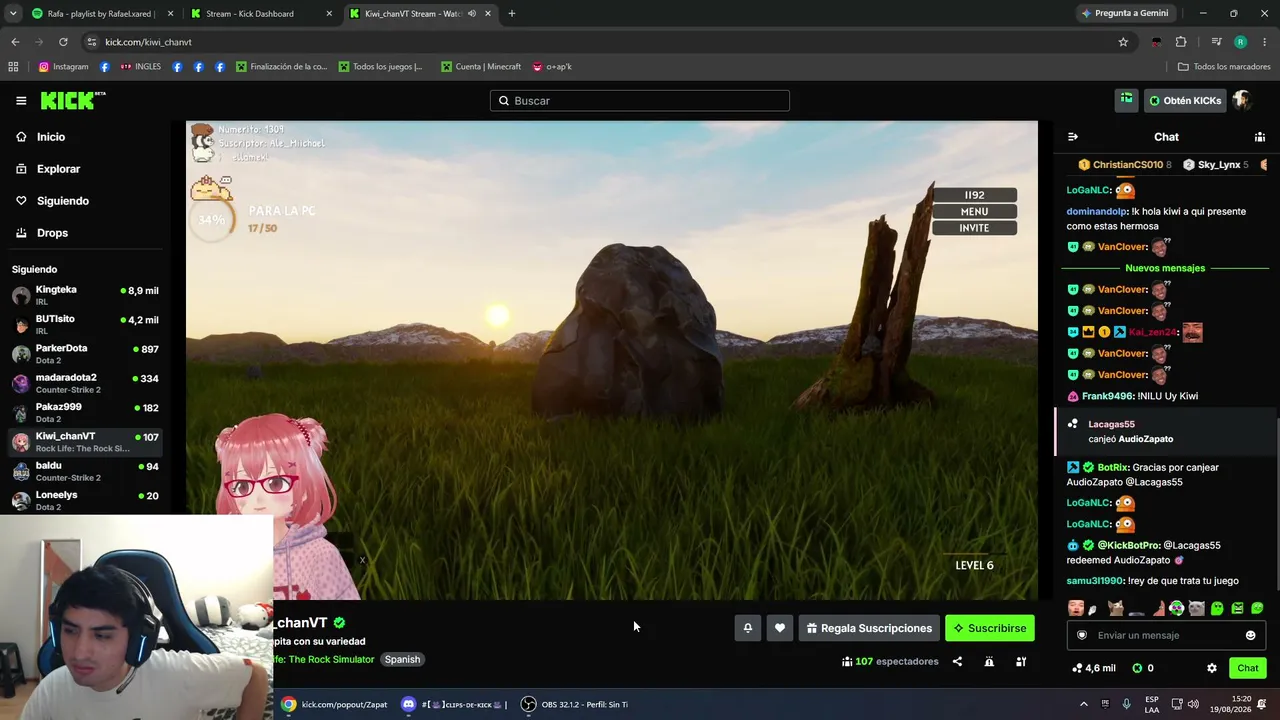Click the Enviar un mensaje chat input
Screen dimensions: 1280x720
tap(1166, 635)
